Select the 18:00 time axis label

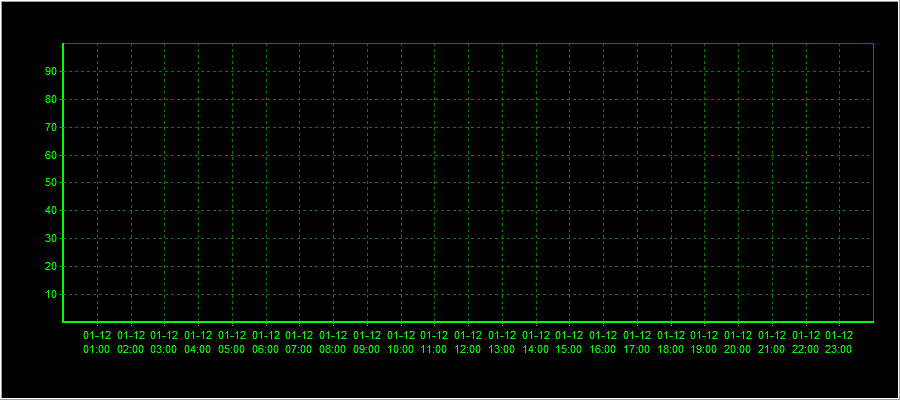coord(671,343)
